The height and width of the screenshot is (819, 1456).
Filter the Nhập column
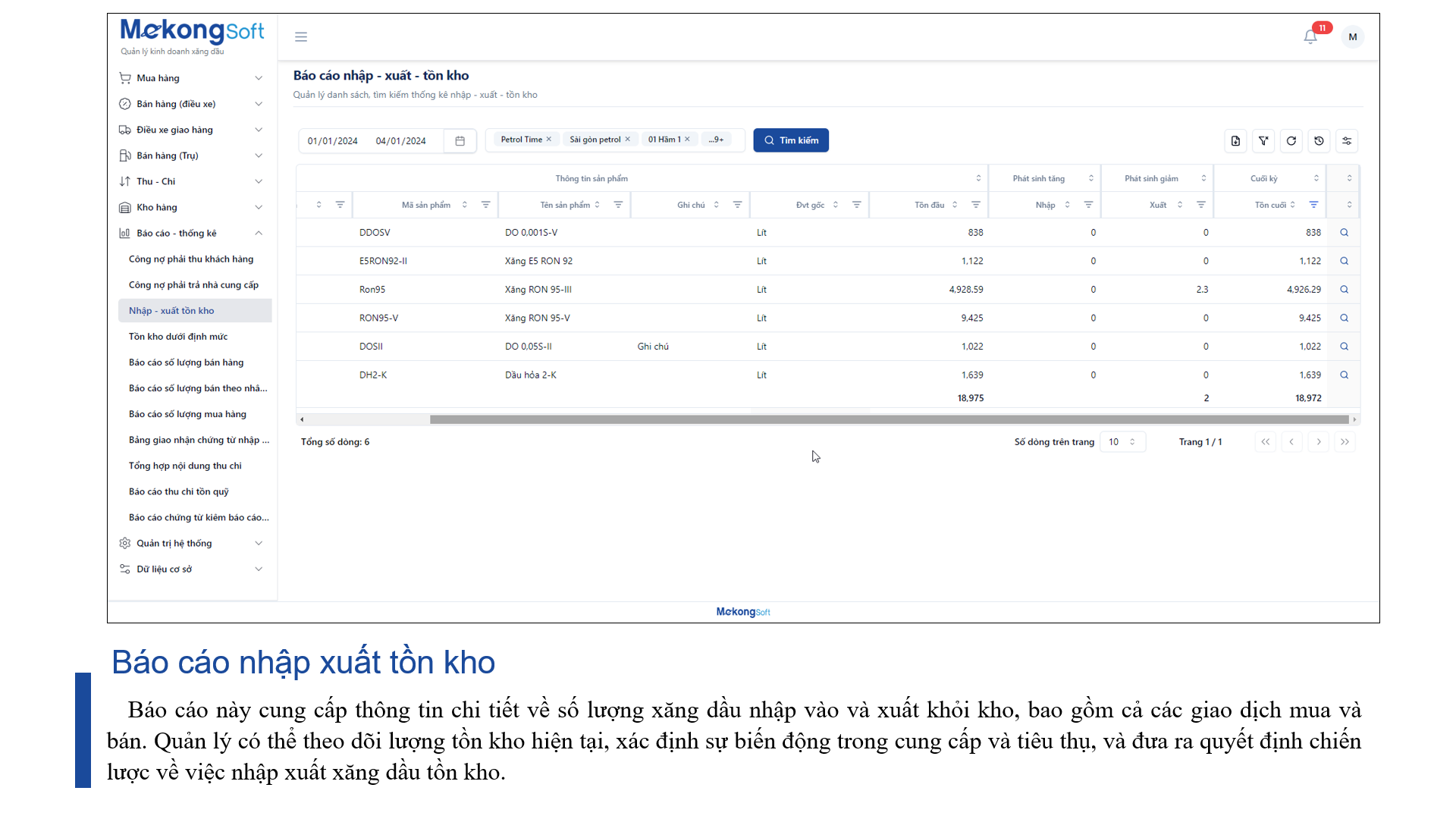pos(1088,205)
